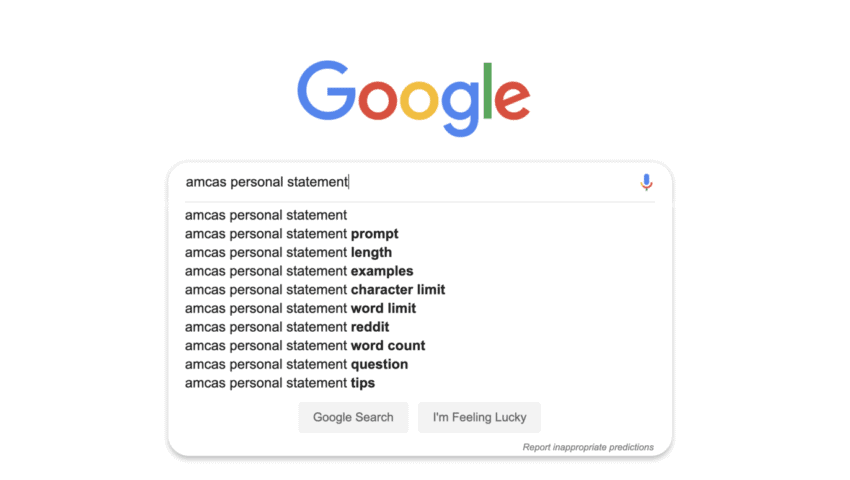Click the yellow letter o in logo
The height and width of the screenshot is (480, 850).
tap(419, 100)
